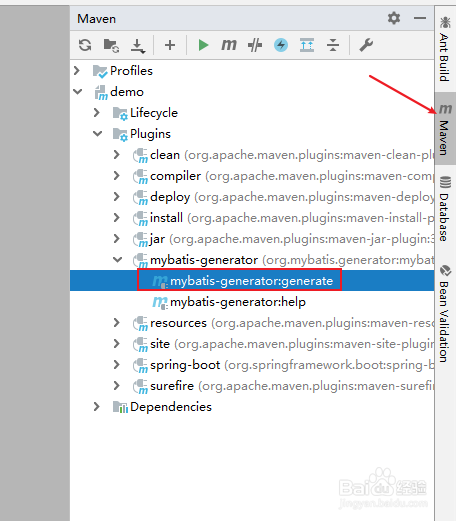Expand the Lifecycle node
Screen dimensions: 456x521
tap(96, 112)
